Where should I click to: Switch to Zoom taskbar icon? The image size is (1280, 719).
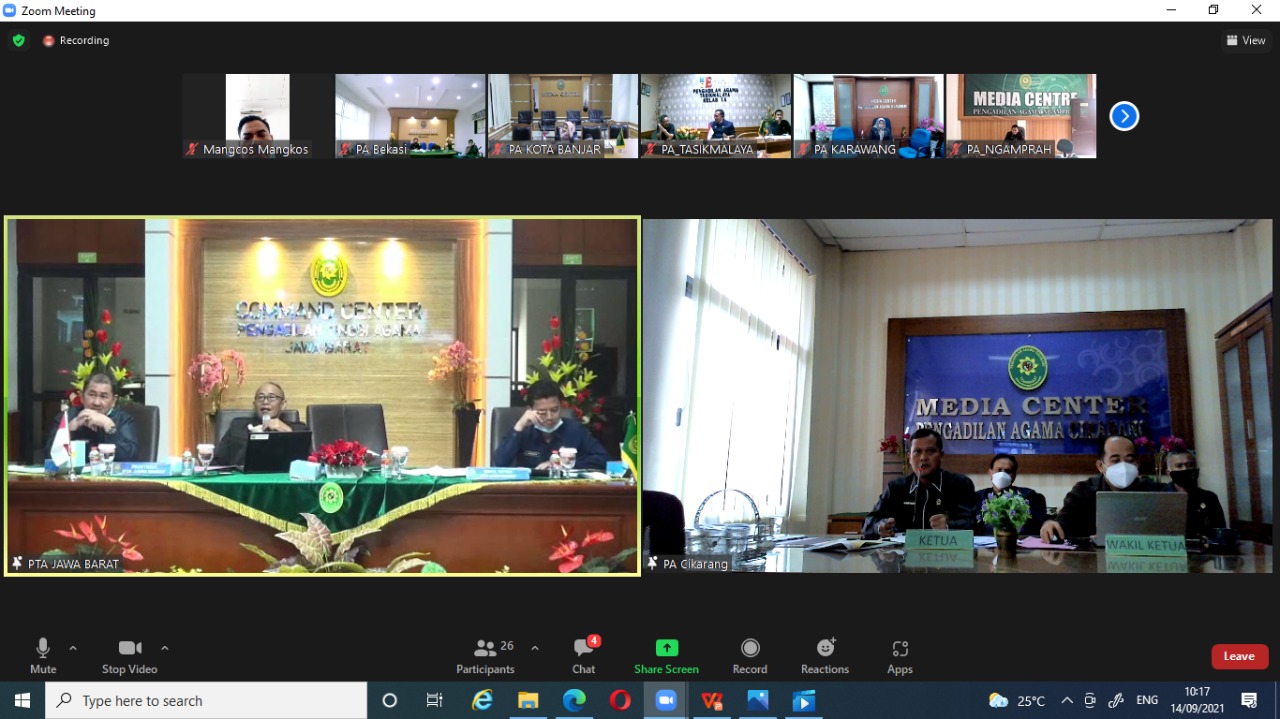[x=666, y=701]
